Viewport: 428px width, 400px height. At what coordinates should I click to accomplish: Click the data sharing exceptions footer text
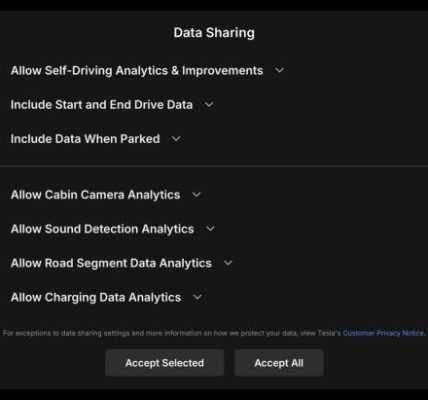point(172,333)
